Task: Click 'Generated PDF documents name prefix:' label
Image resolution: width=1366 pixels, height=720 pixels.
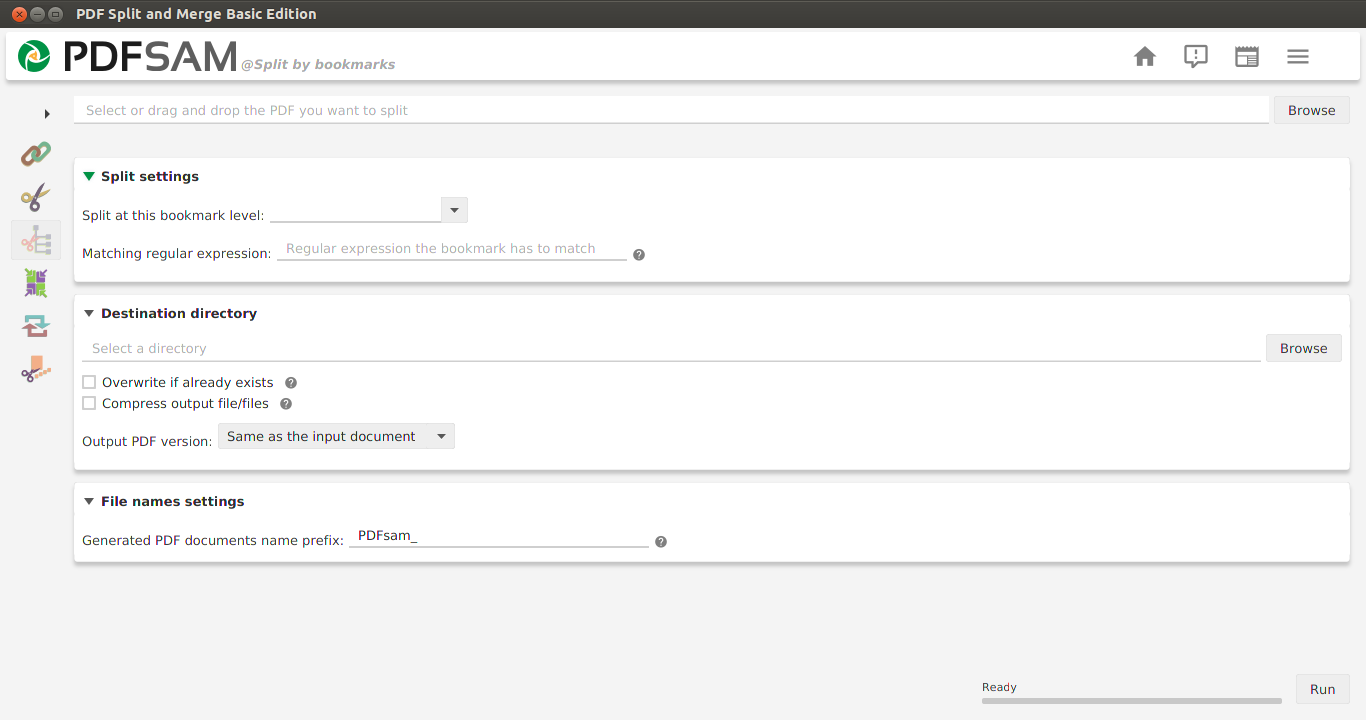Action: [x=213, y=540]
